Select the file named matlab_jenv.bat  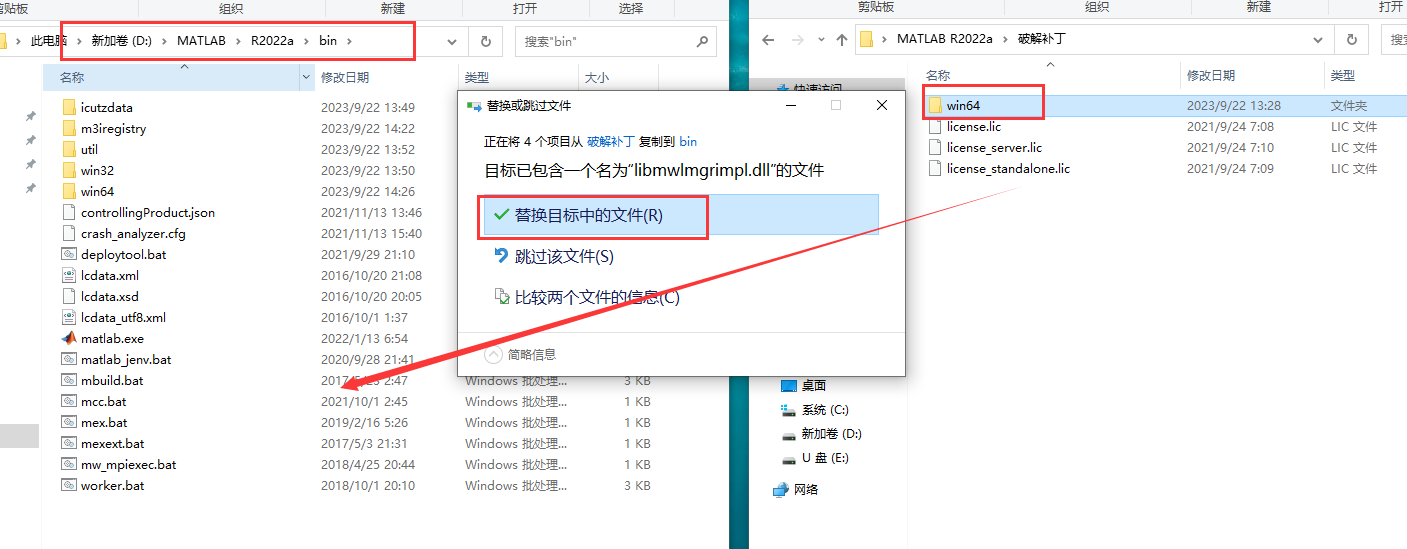tap(126, 359)
